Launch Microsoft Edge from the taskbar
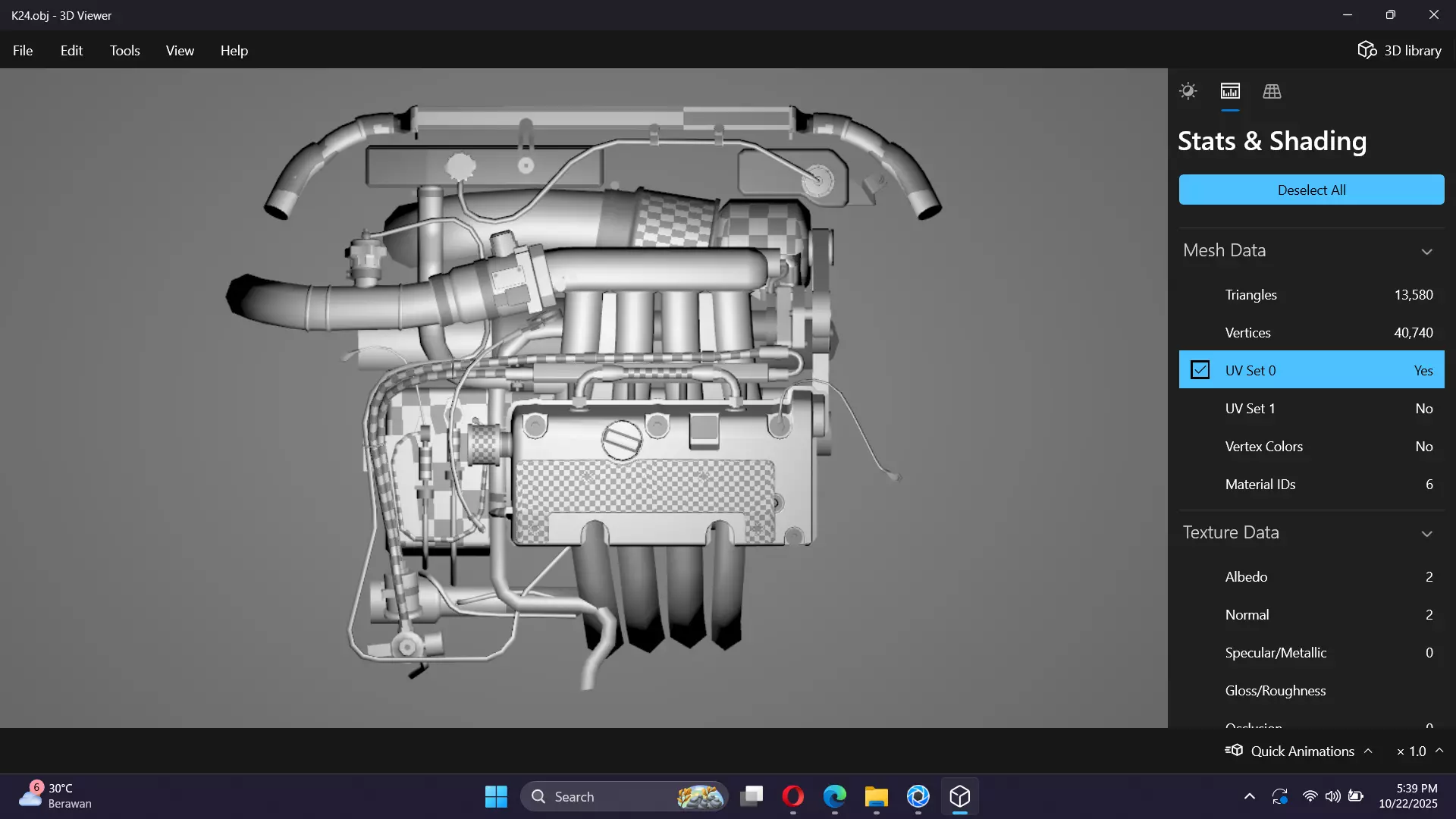This screenshot has height=819, width=1456. pyautogui.click(x=835, y=796)
